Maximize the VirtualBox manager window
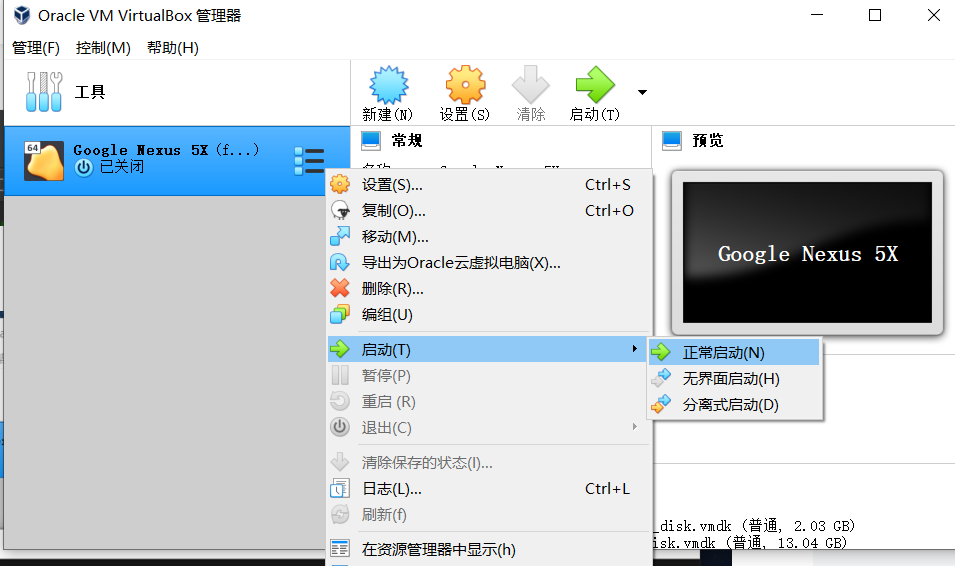 coord(875,15)
